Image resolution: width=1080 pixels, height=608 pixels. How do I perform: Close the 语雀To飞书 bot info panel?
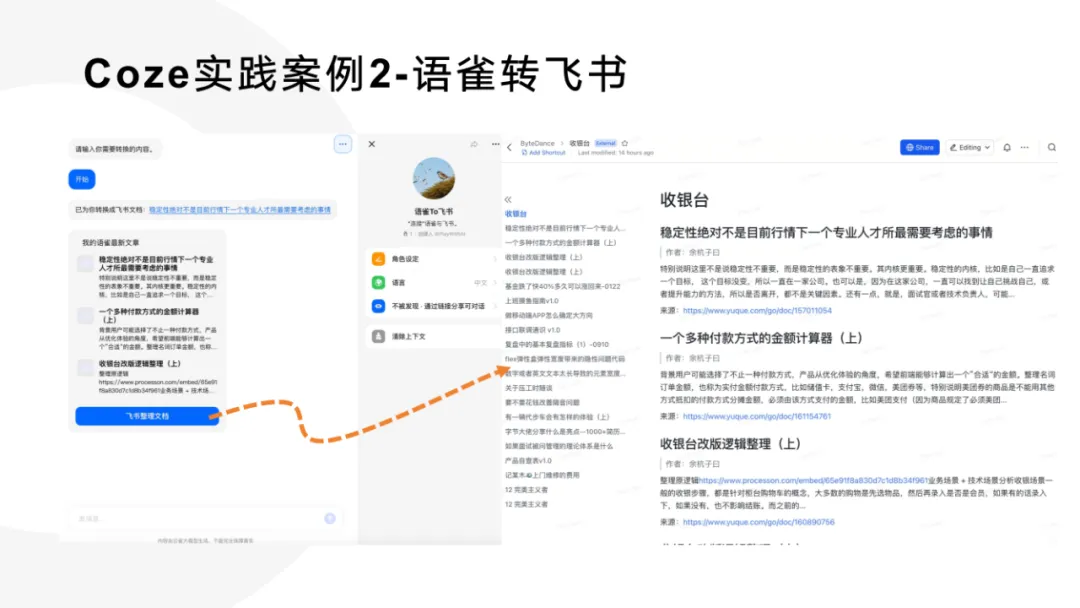372,144
